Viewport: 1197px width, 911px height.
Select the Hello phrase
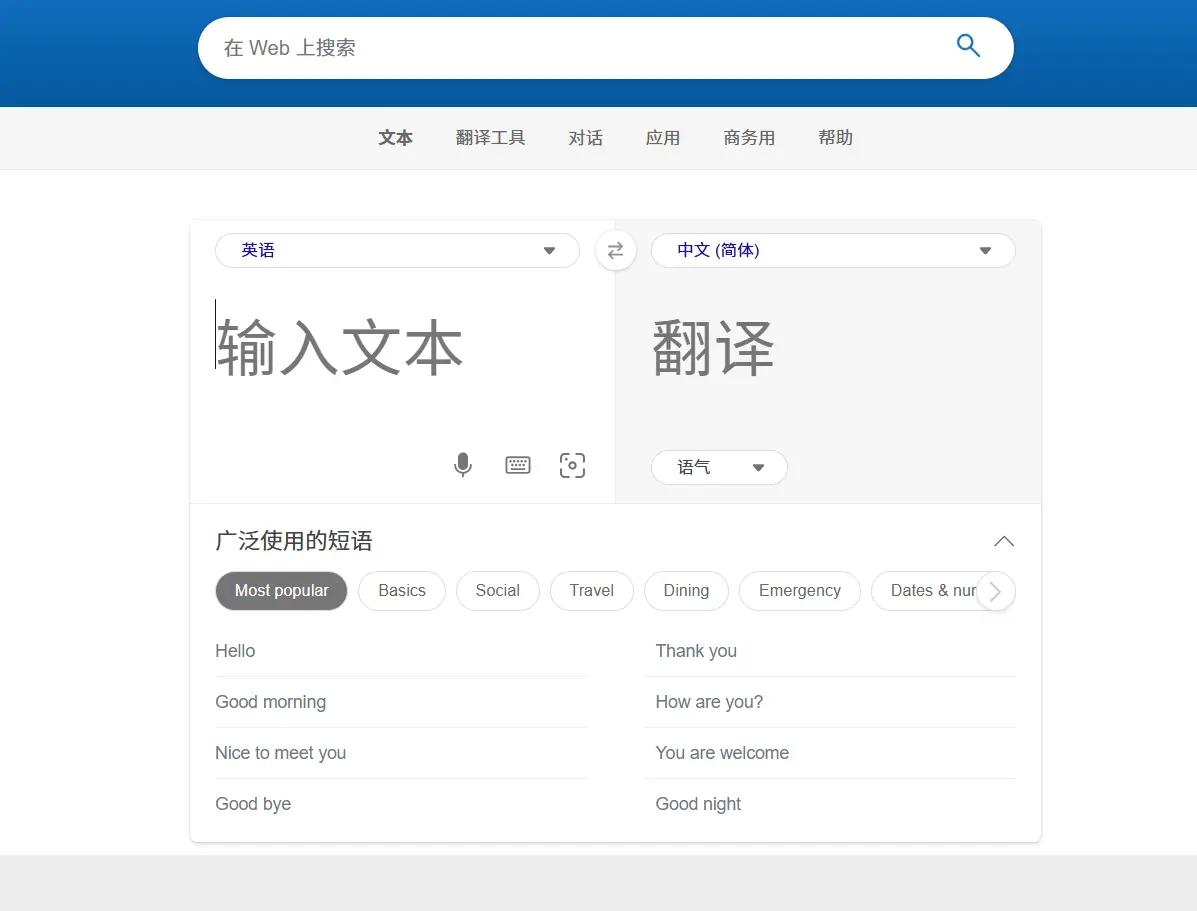(x=235, y=651)
